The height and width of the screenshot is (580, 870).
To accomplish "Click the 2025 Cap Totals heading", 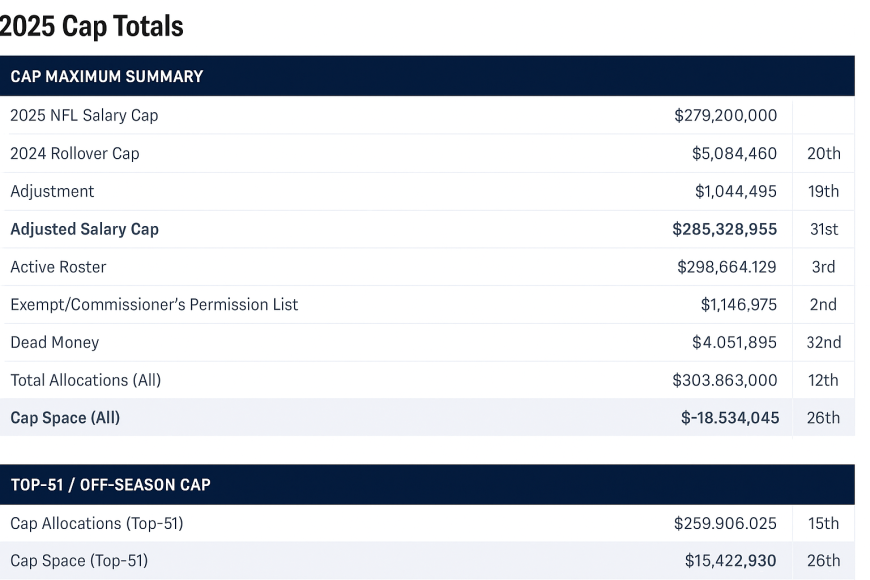I will click(x=92, y=26).
